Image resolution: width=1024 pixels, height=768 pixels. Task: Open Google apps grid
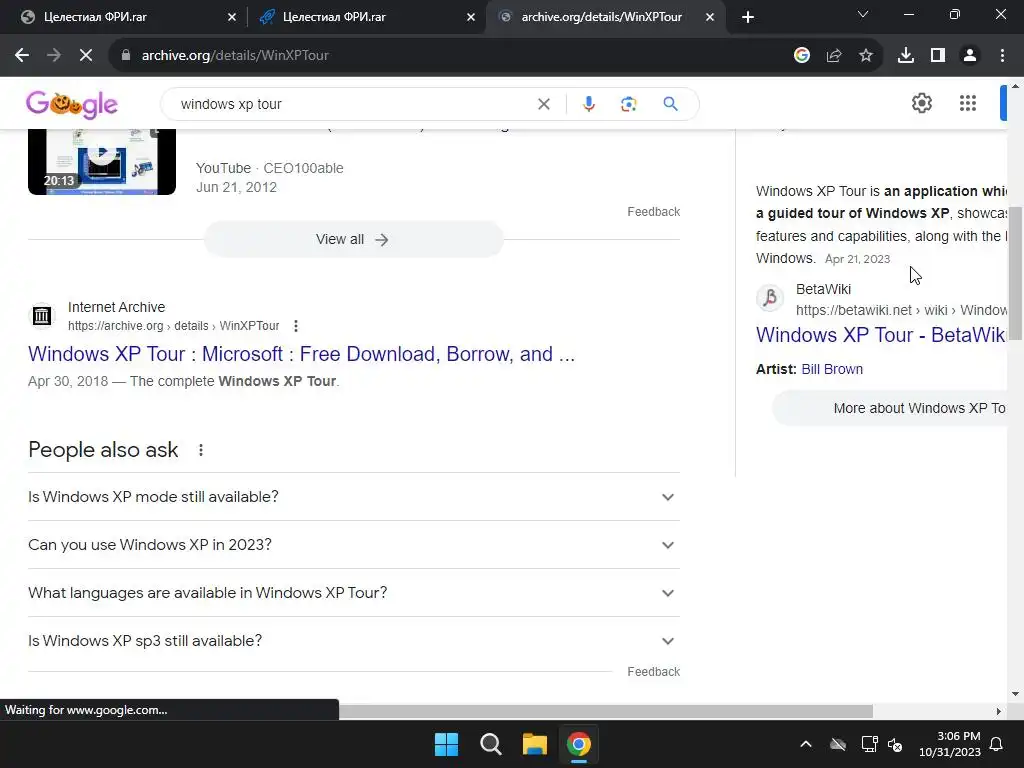[x=968, y=103]
